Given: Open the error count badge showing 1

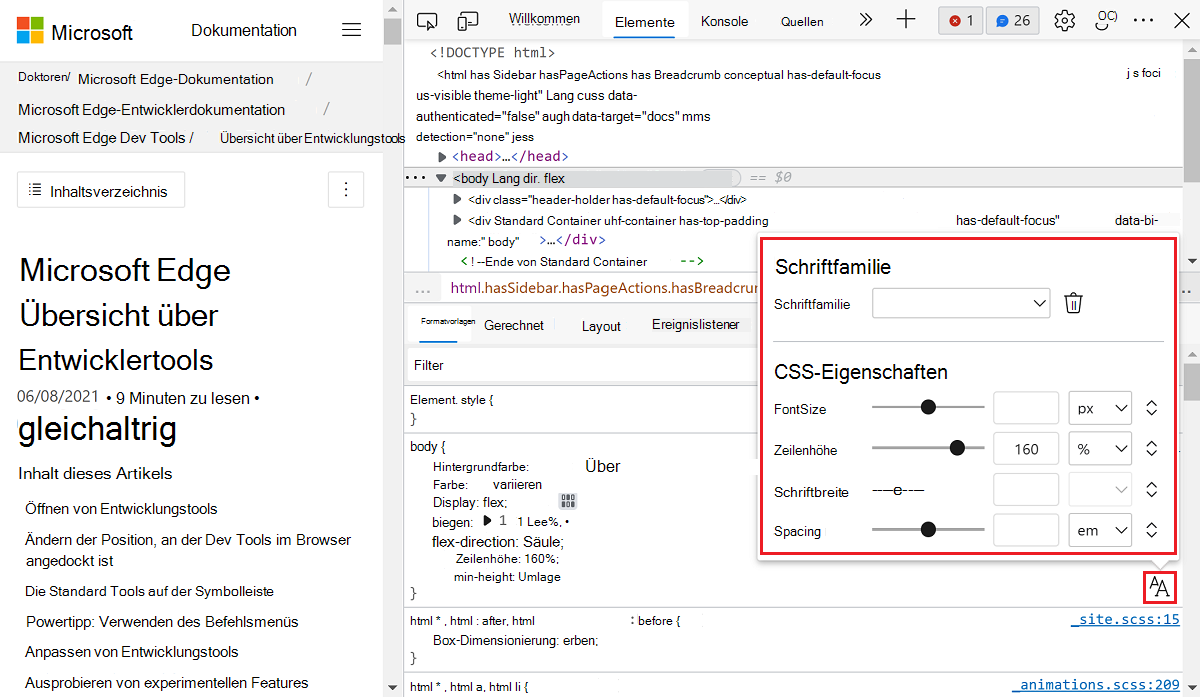Looking at the screenshot, I should [961, 20].
